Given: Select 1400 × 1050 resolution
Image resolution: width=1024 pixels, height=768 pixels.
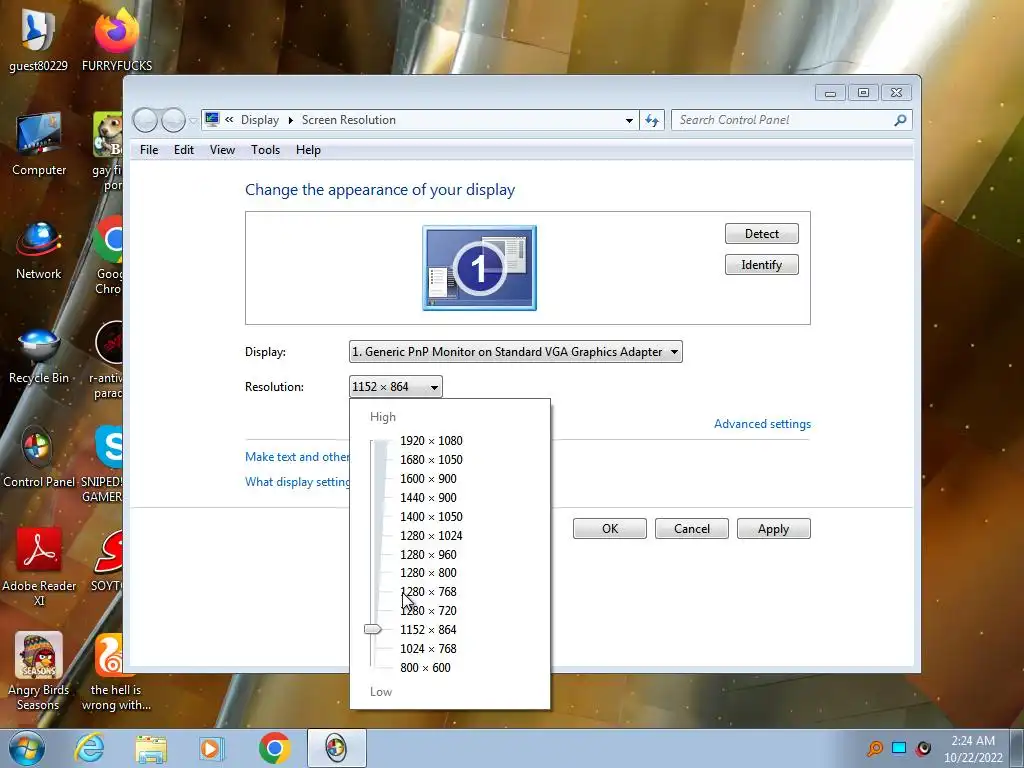Looking at the screenshot, I should click(x=431, y=517).
